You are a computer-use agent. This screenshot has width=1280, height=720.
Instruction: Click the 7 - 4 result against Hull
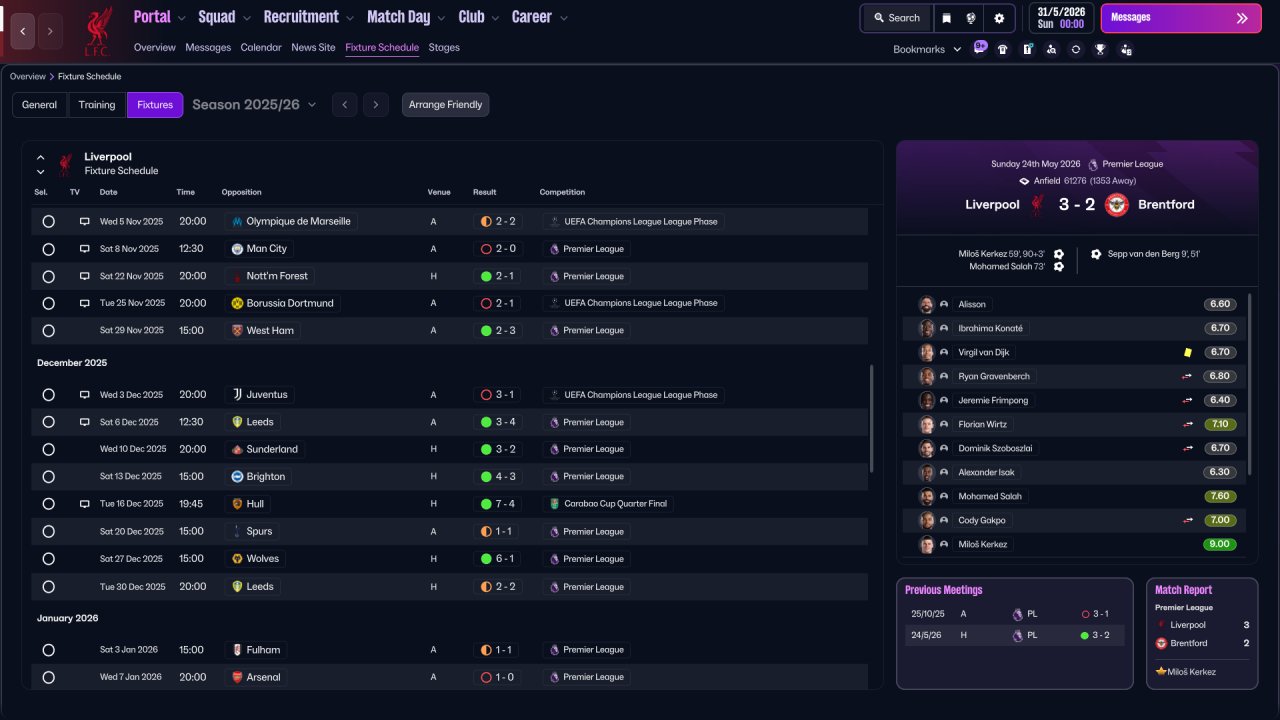499,504
